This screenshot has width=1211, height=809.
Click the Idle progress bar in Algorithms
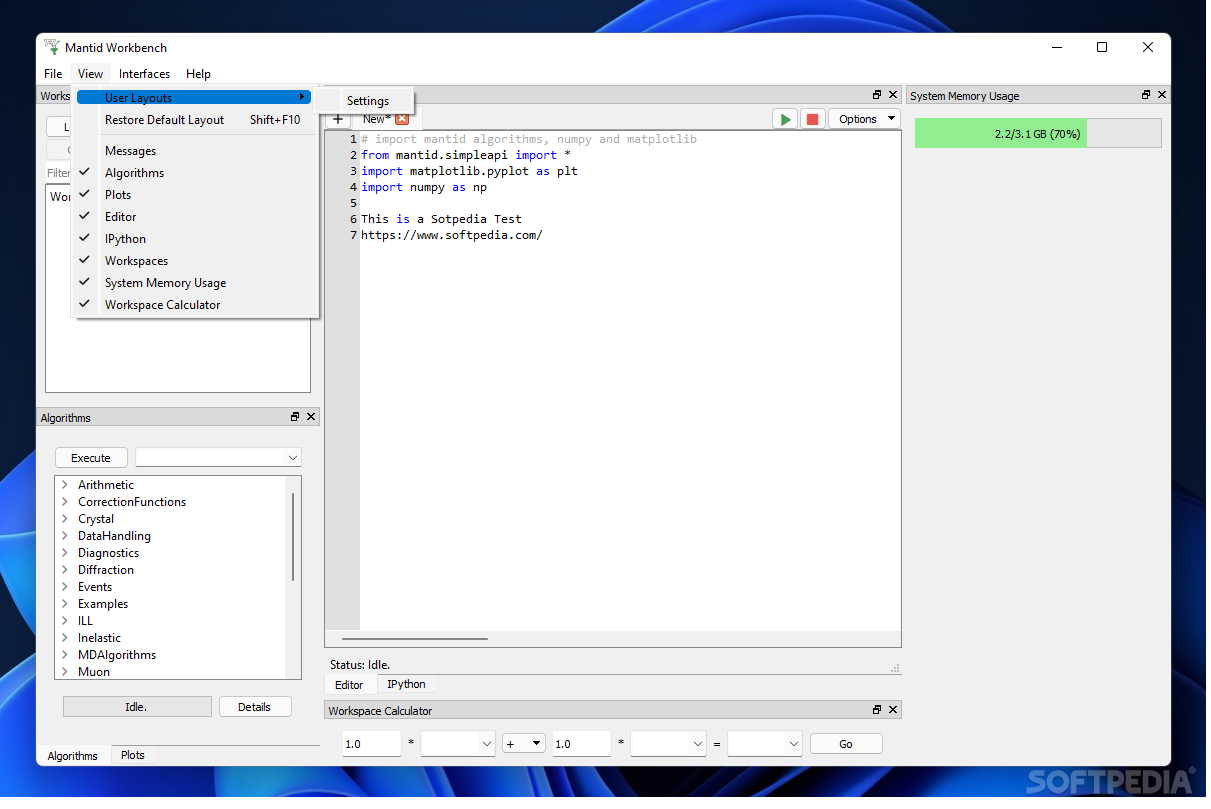tap(137, 707)
